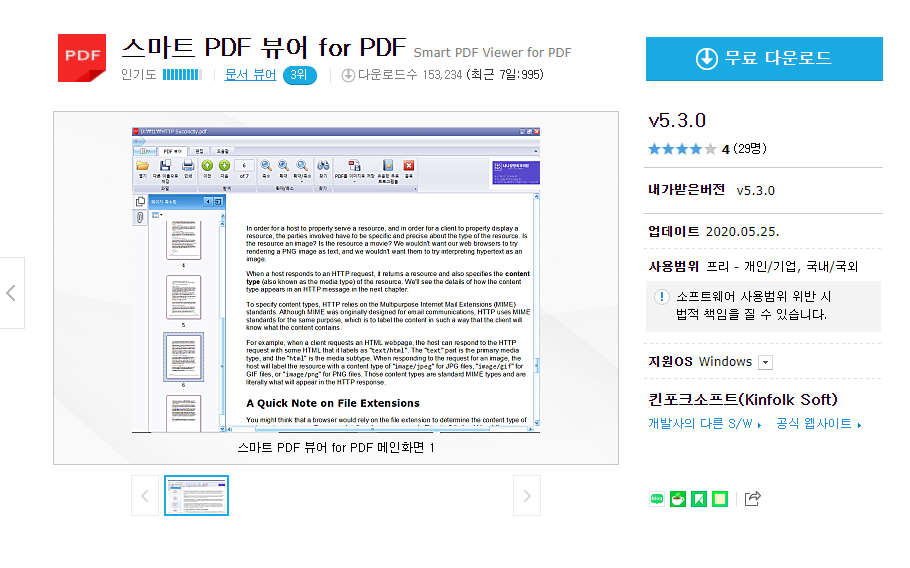Viewport: 910px width, 568px height.
Task: Select page 6 thumbnail in preview sidebar
Action: pyautogui.click(x=183, y=356)
